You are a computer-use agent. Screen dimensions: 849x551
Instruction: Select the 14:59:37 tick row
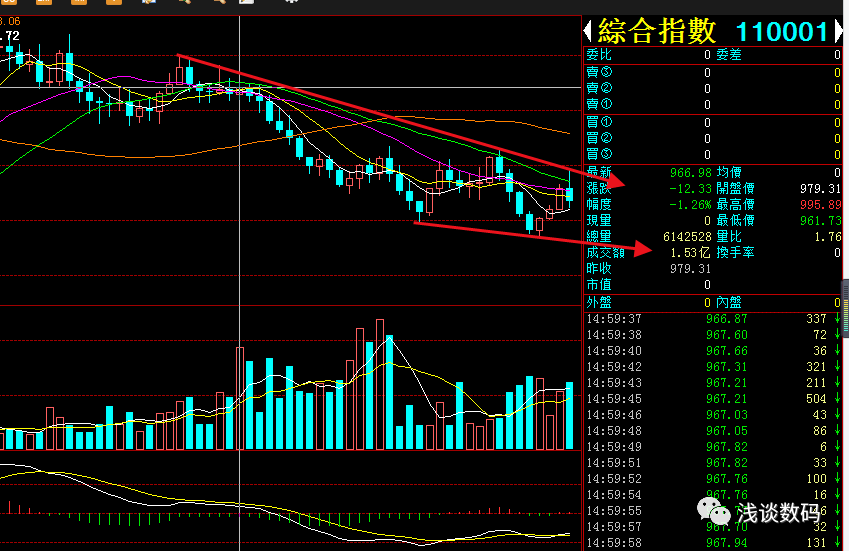(713, 319)
